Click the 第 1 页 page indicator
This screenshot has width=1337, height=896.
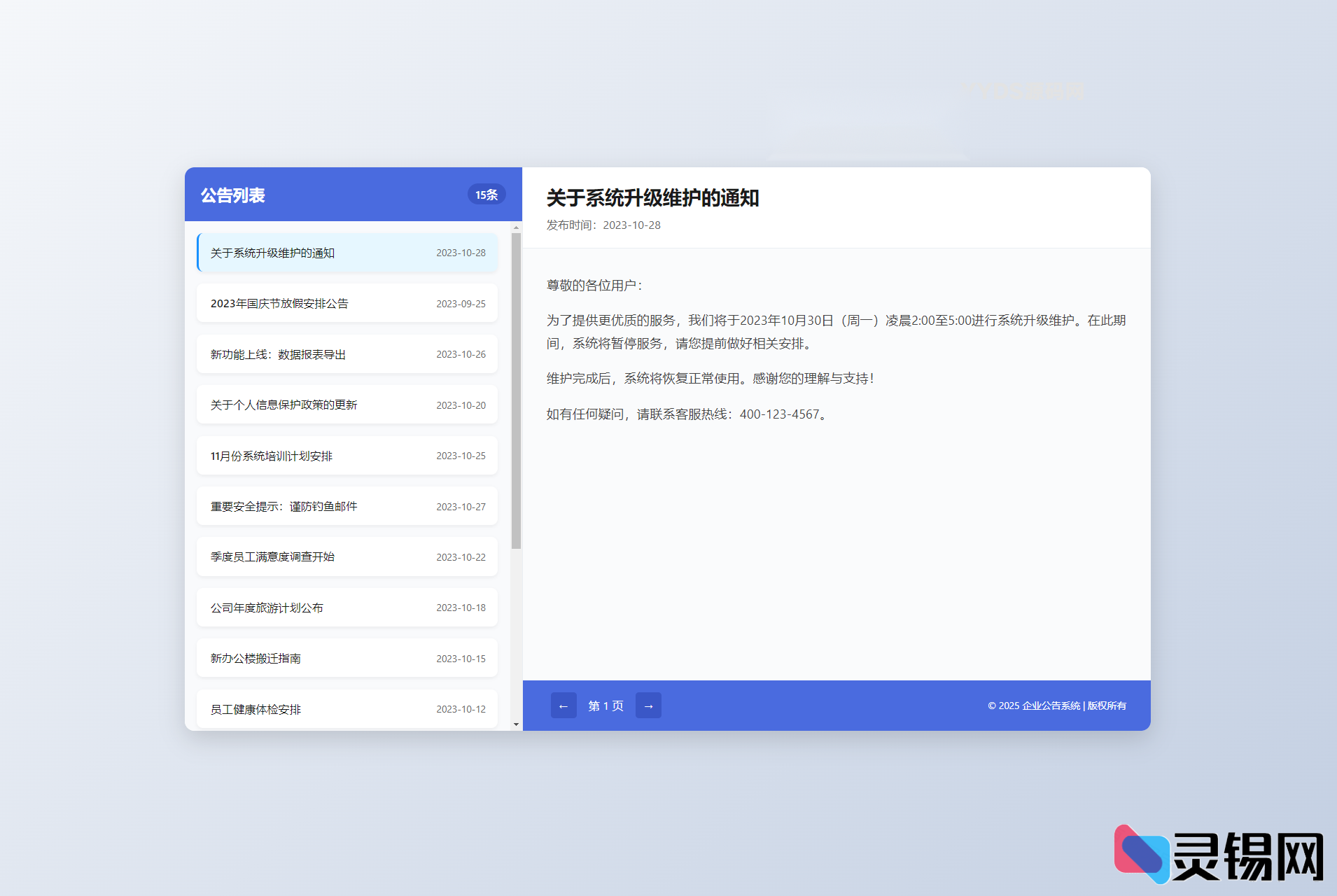coord(605,706)
